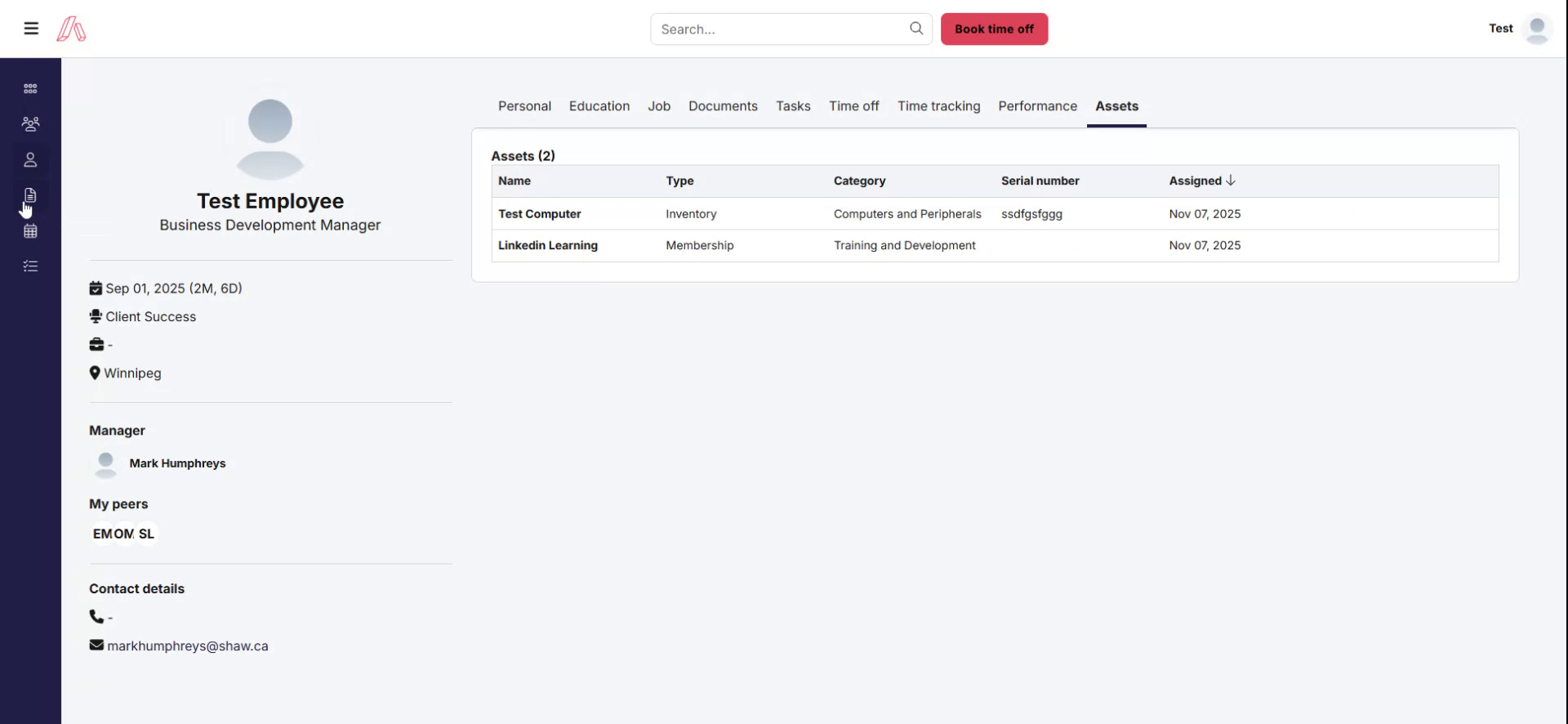Click the Inventory type cell
1568x724 pixels.
(691, 214)
